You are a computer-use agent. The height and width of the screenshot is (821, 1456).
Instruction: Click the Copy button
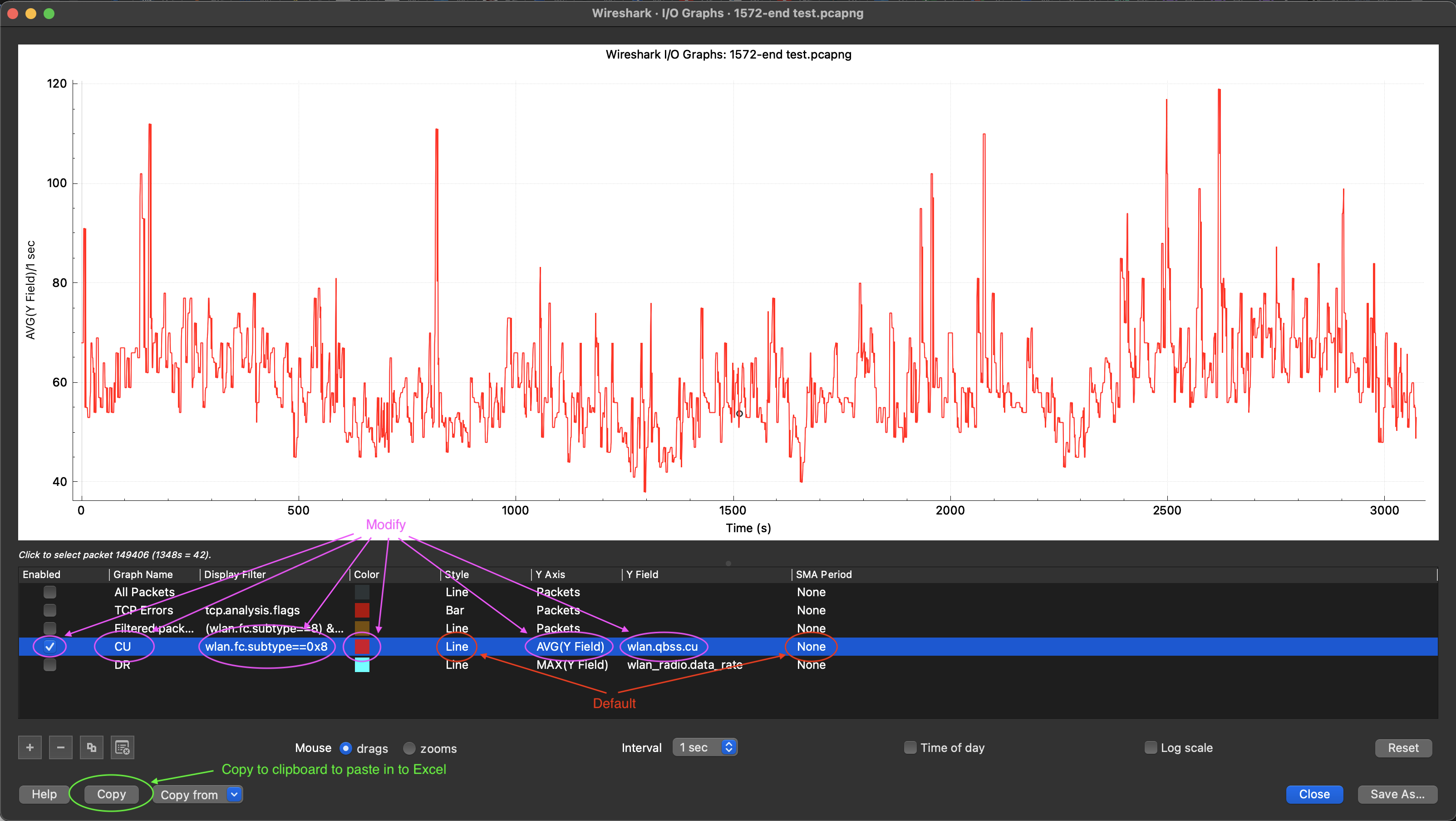[x=111, y=794]
